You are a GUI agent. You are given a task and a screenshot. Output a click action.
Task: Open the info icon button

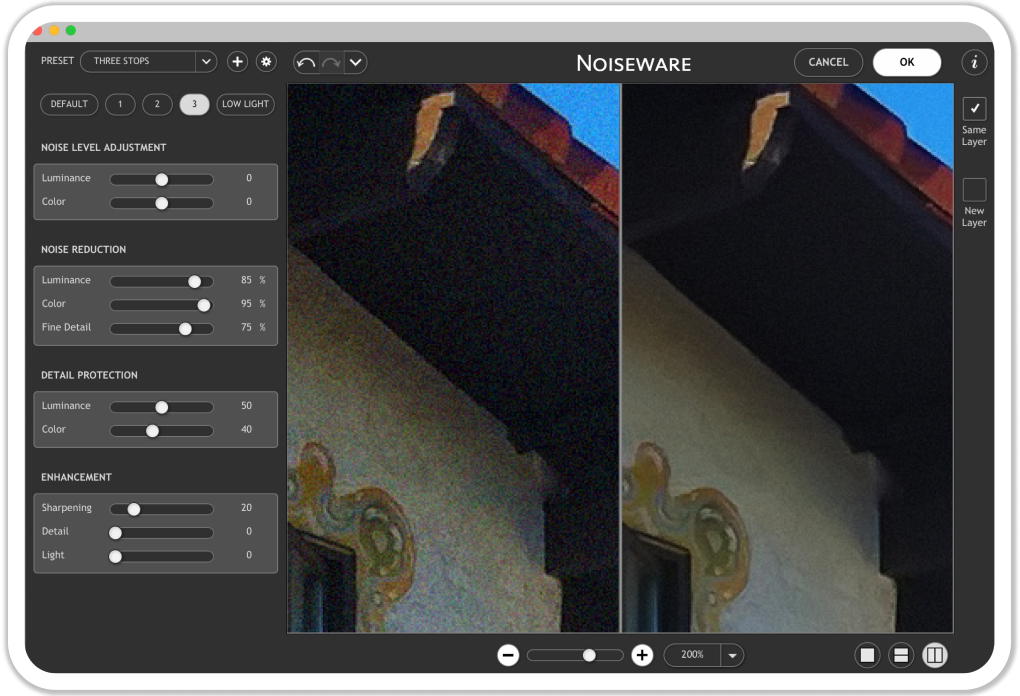pyautogui.click(x=974, y=62)
